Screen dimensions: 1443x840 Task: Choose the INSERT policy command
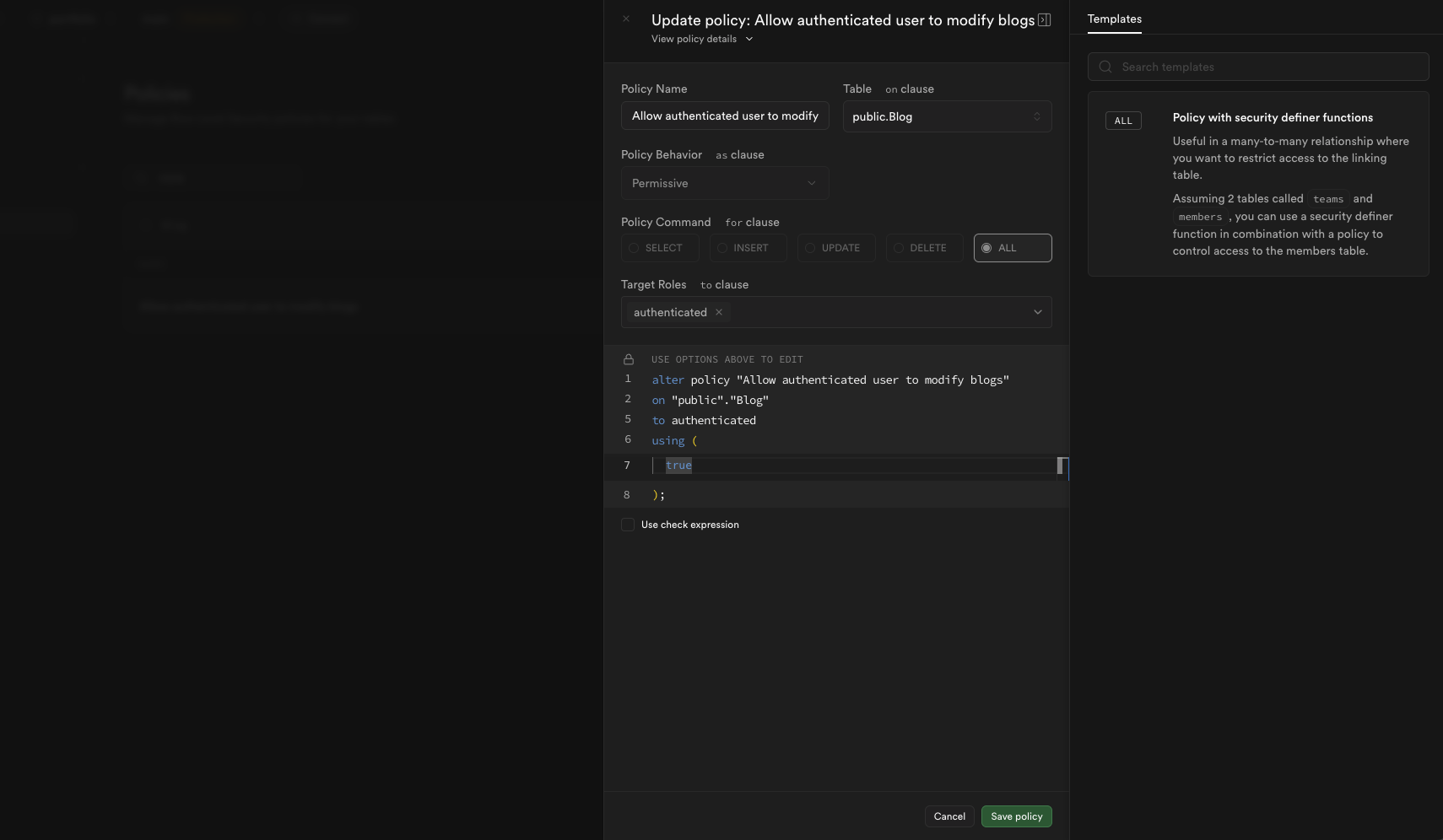pos(749,248)
